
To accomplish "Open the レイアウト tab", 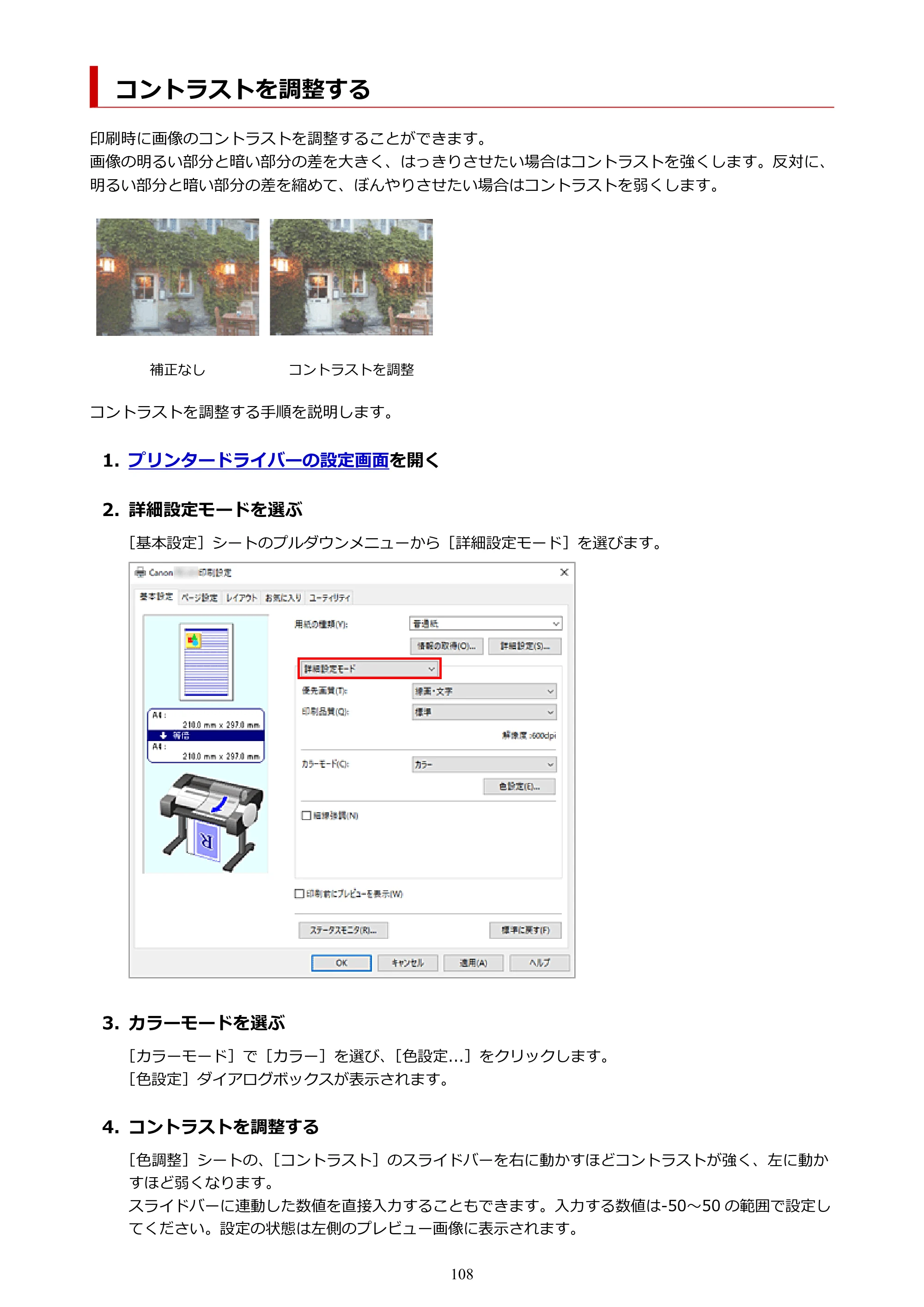I will [241, 598].
